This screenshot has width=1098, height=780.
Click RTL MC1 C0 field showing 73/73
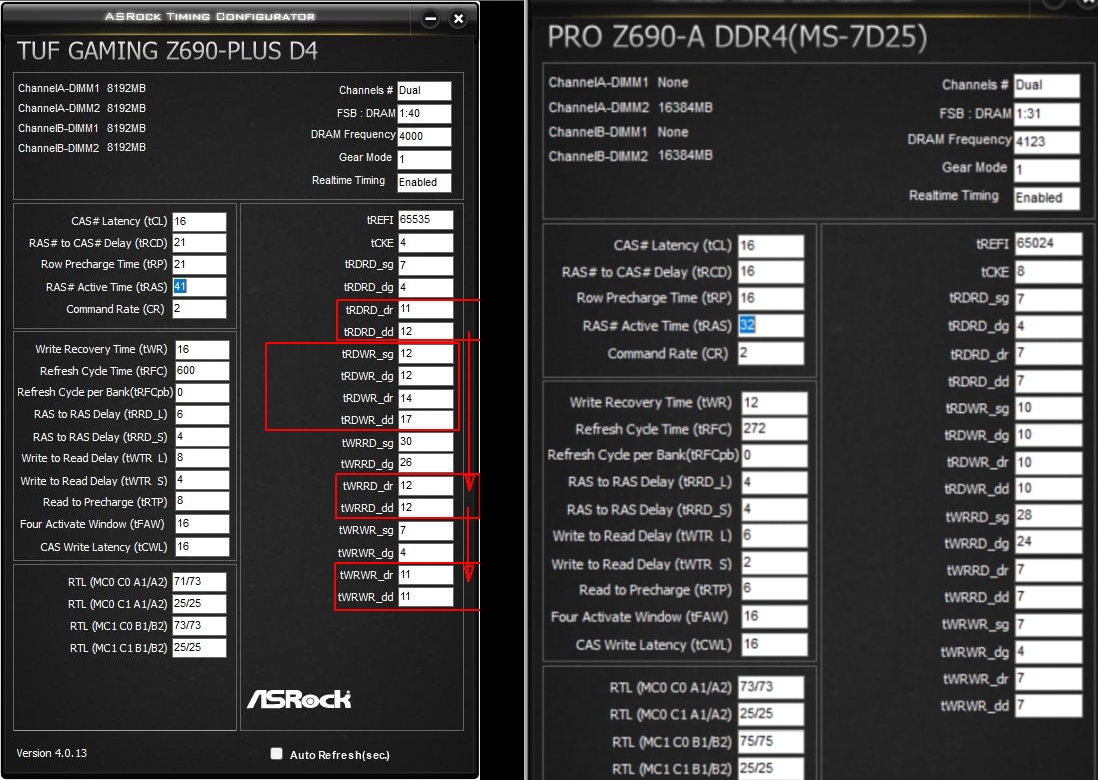point(200,625)
